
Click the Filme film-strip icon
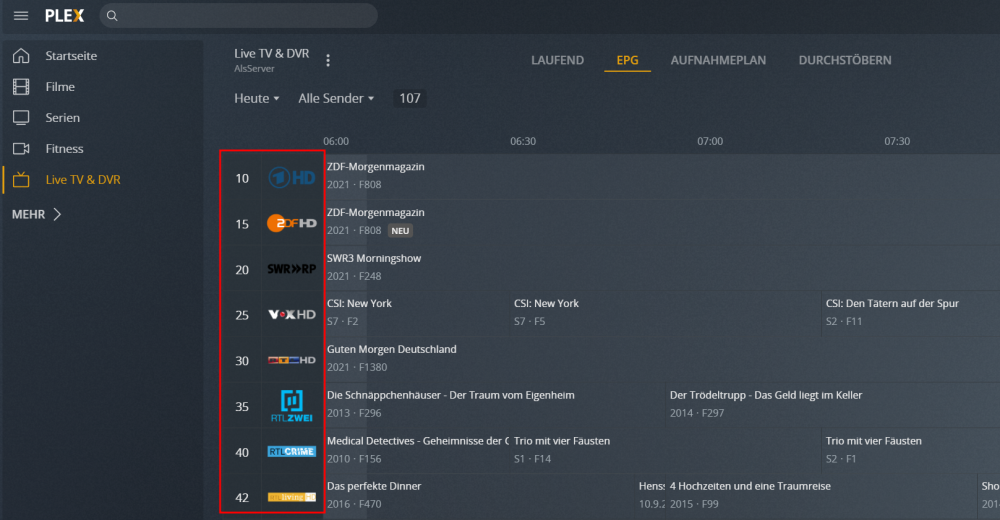click(x=21, y=87)
